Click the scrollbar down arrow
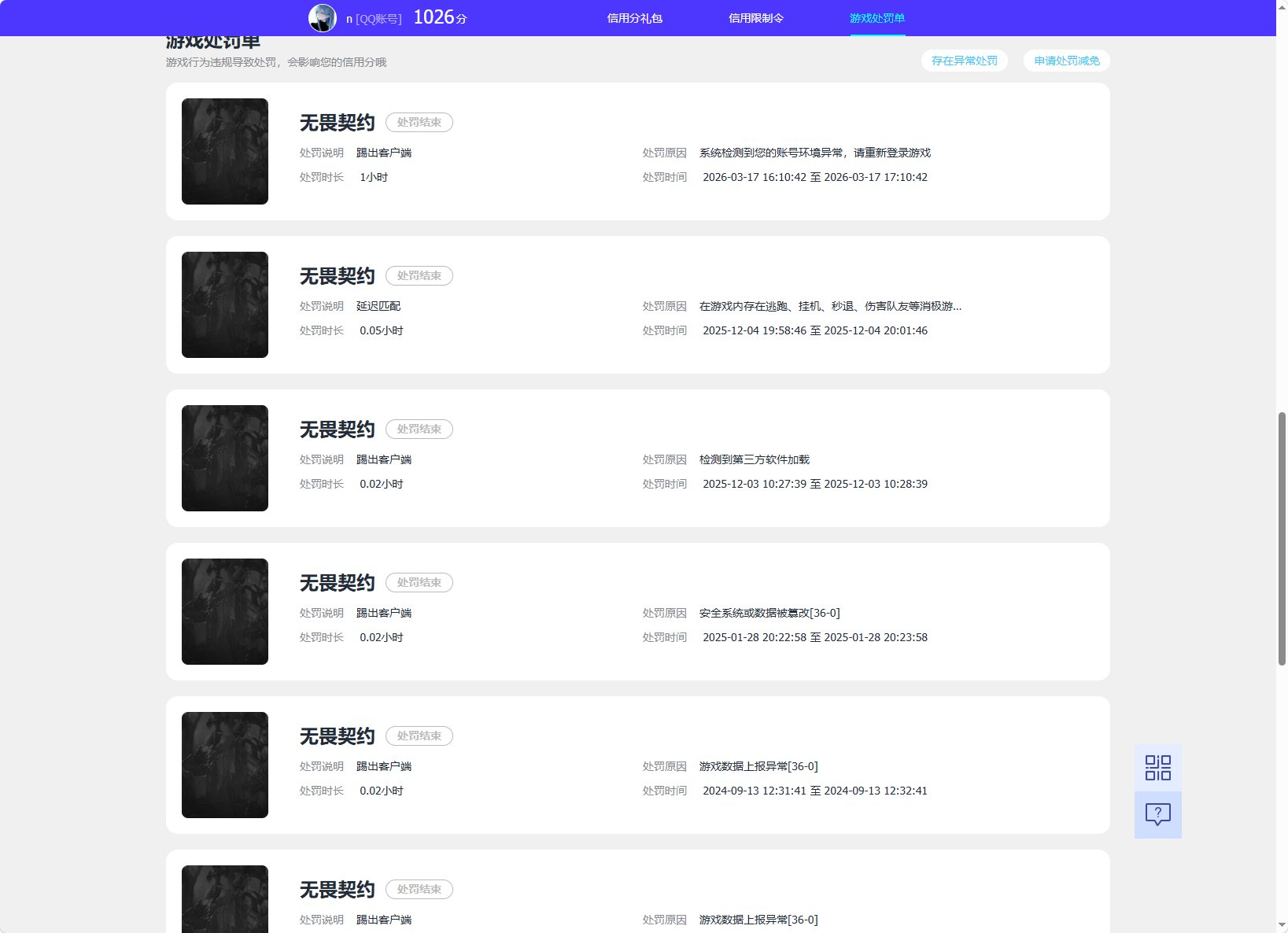The height and width of the screenshot is (933, 1288). (1282, 926)
